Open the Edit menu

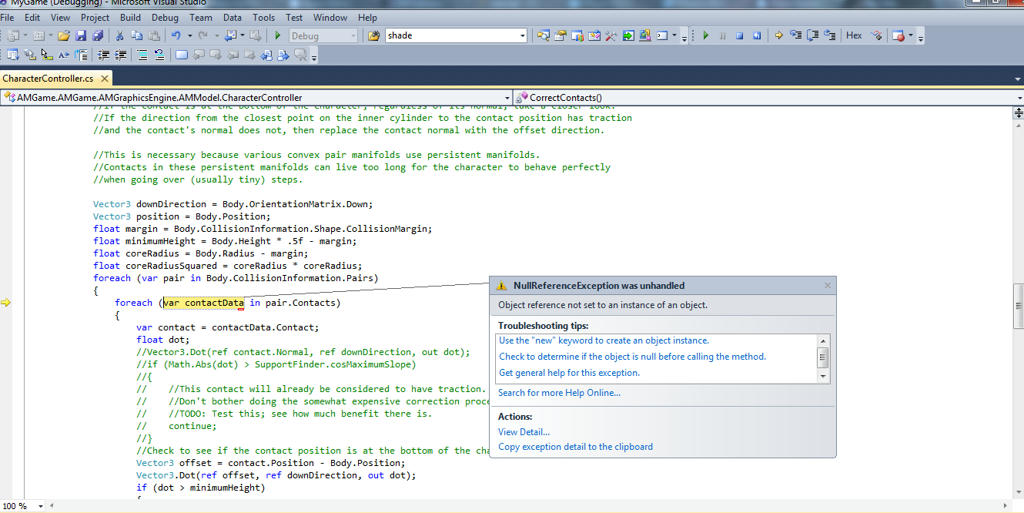pos(32,18)
